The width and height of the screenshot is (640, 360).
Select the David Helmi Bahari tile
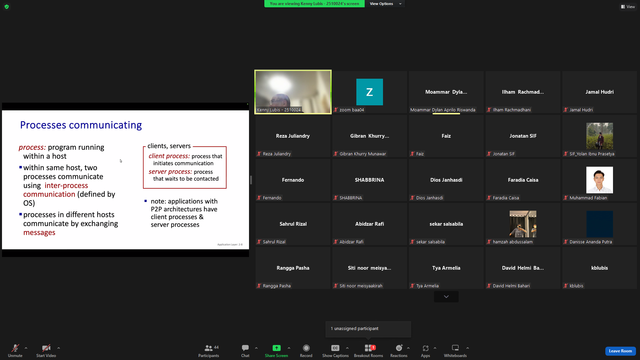(522, 268)
